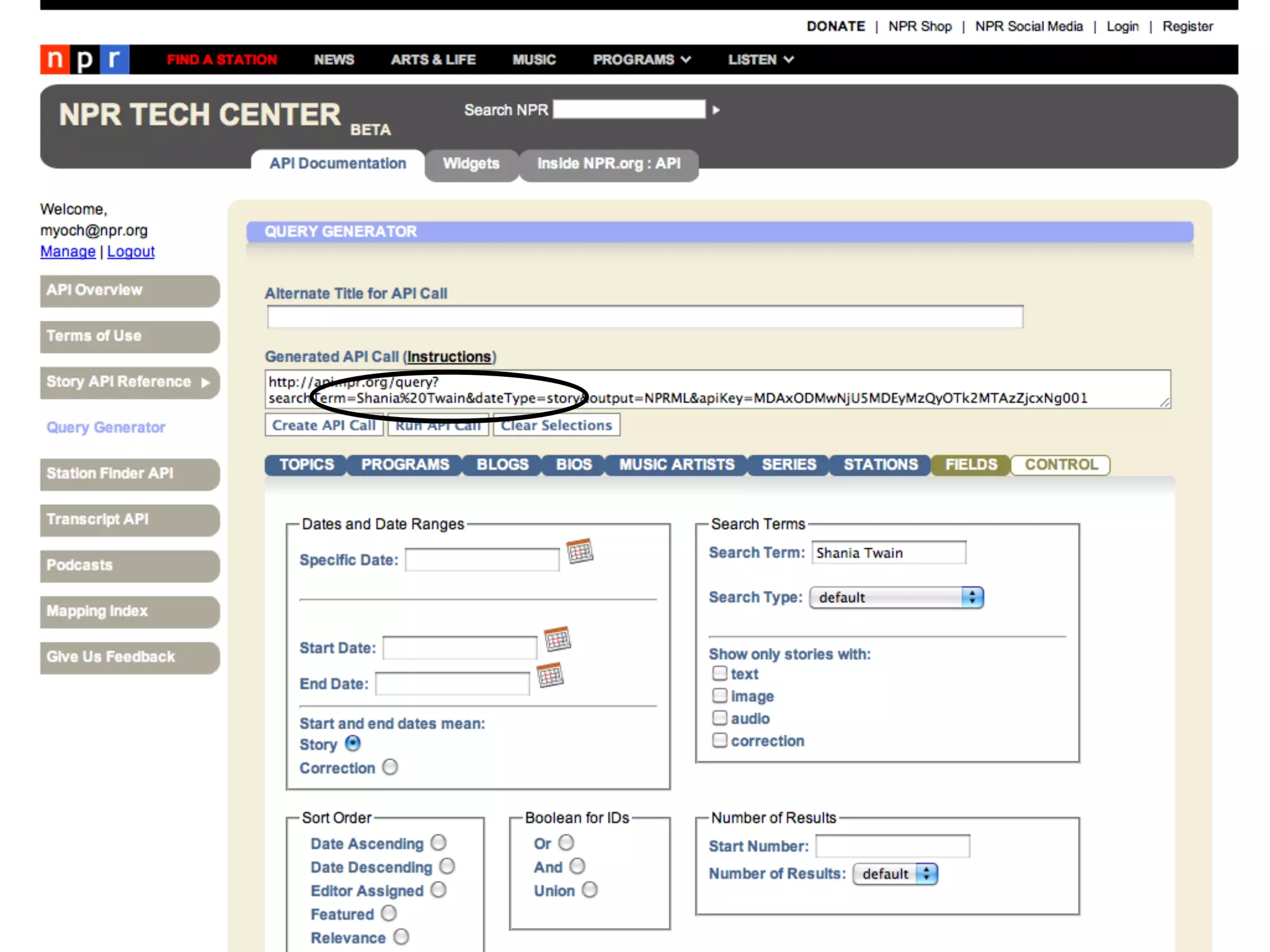Select the Union boolean option

[590, 890]
